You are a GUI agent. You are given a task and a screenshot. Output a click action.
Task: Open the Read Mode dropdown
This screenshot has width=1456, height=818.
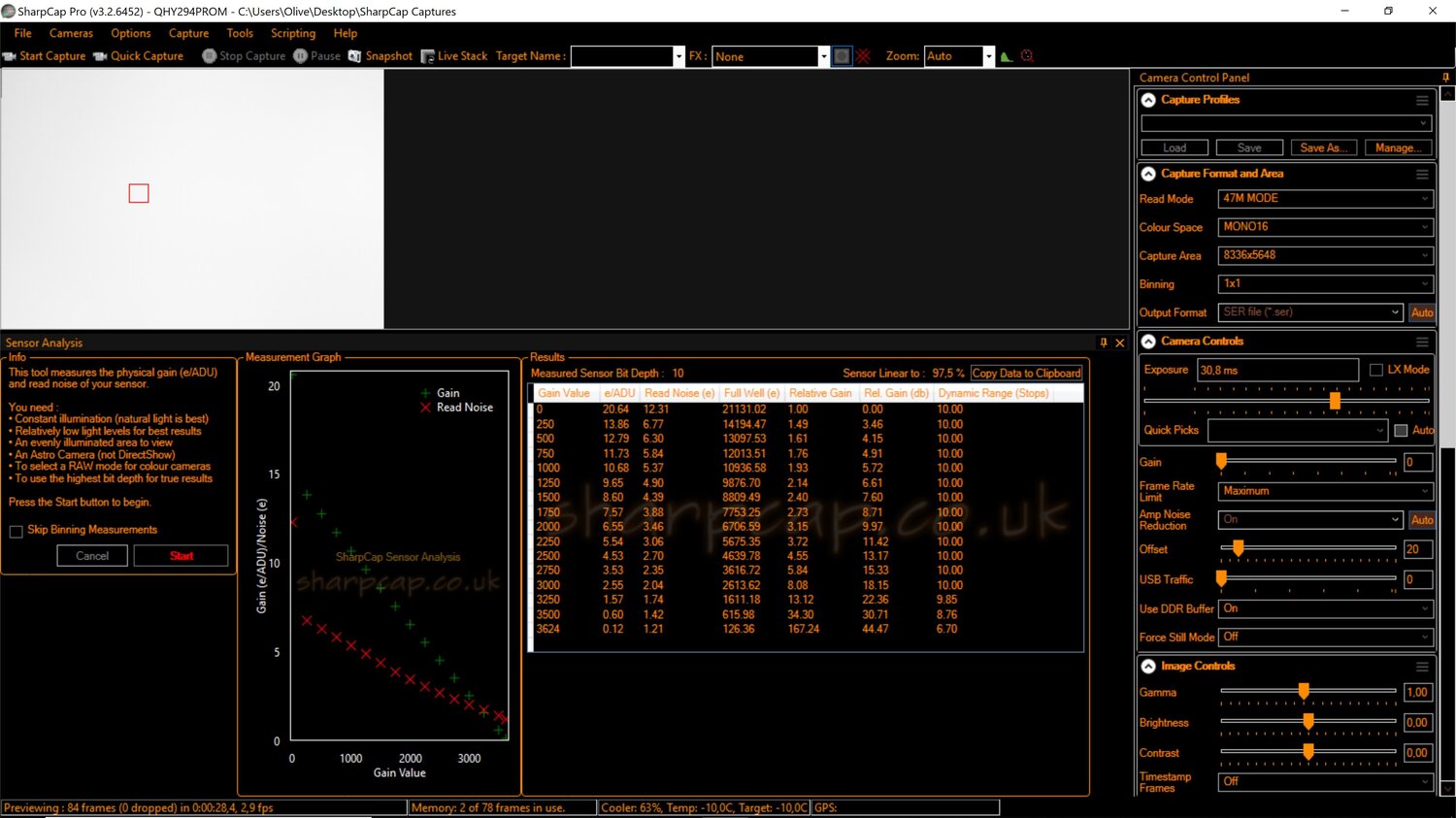tap(1325, 199)
